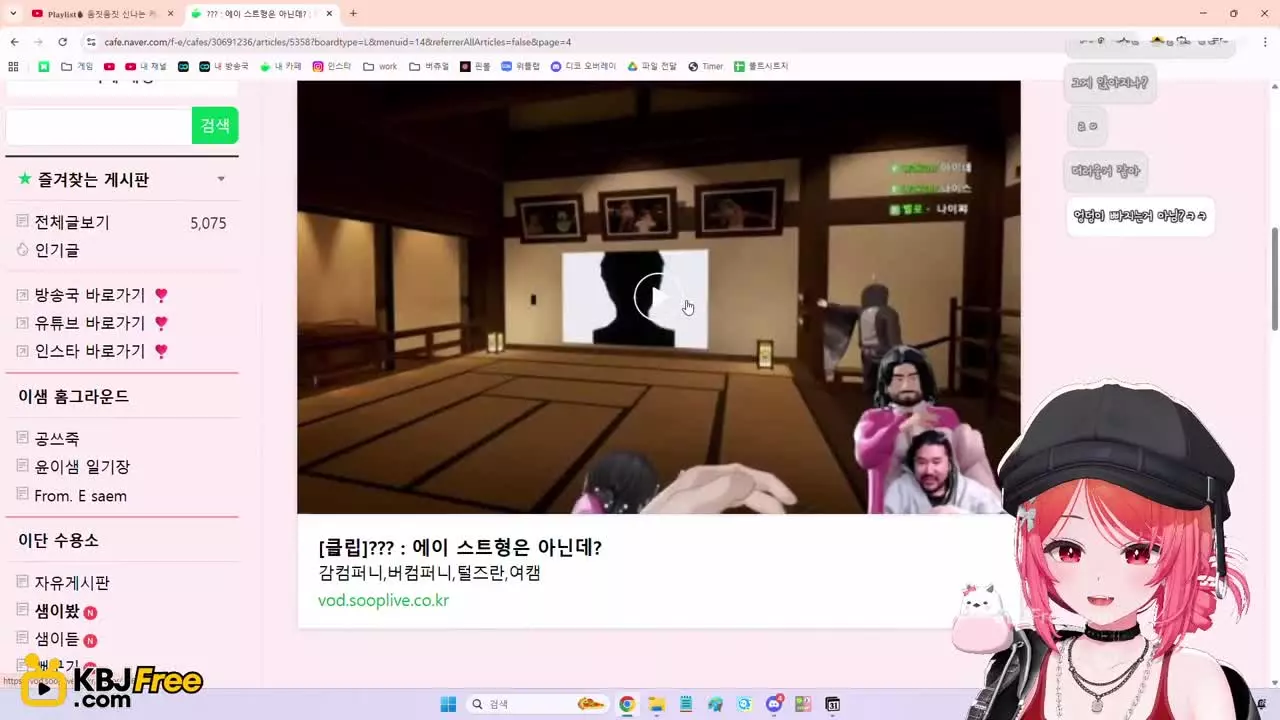Viewport: 1280px width, 720px height.
Task: Close the Playlist YouTube tab
Action: click(x=170, y=14)
